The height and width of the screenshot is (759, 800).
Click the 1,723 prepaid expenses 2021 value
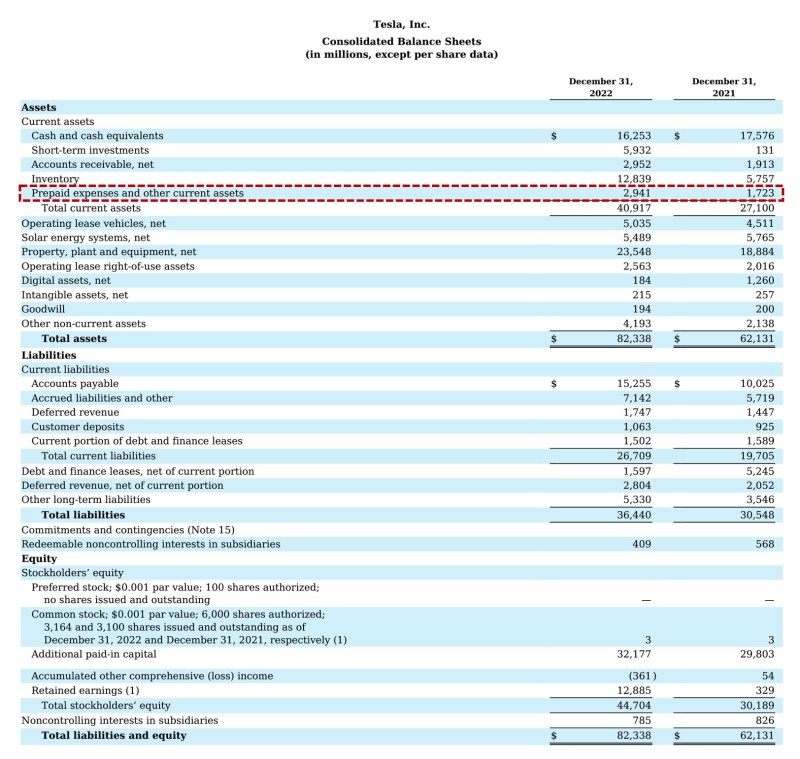point(760,193)
